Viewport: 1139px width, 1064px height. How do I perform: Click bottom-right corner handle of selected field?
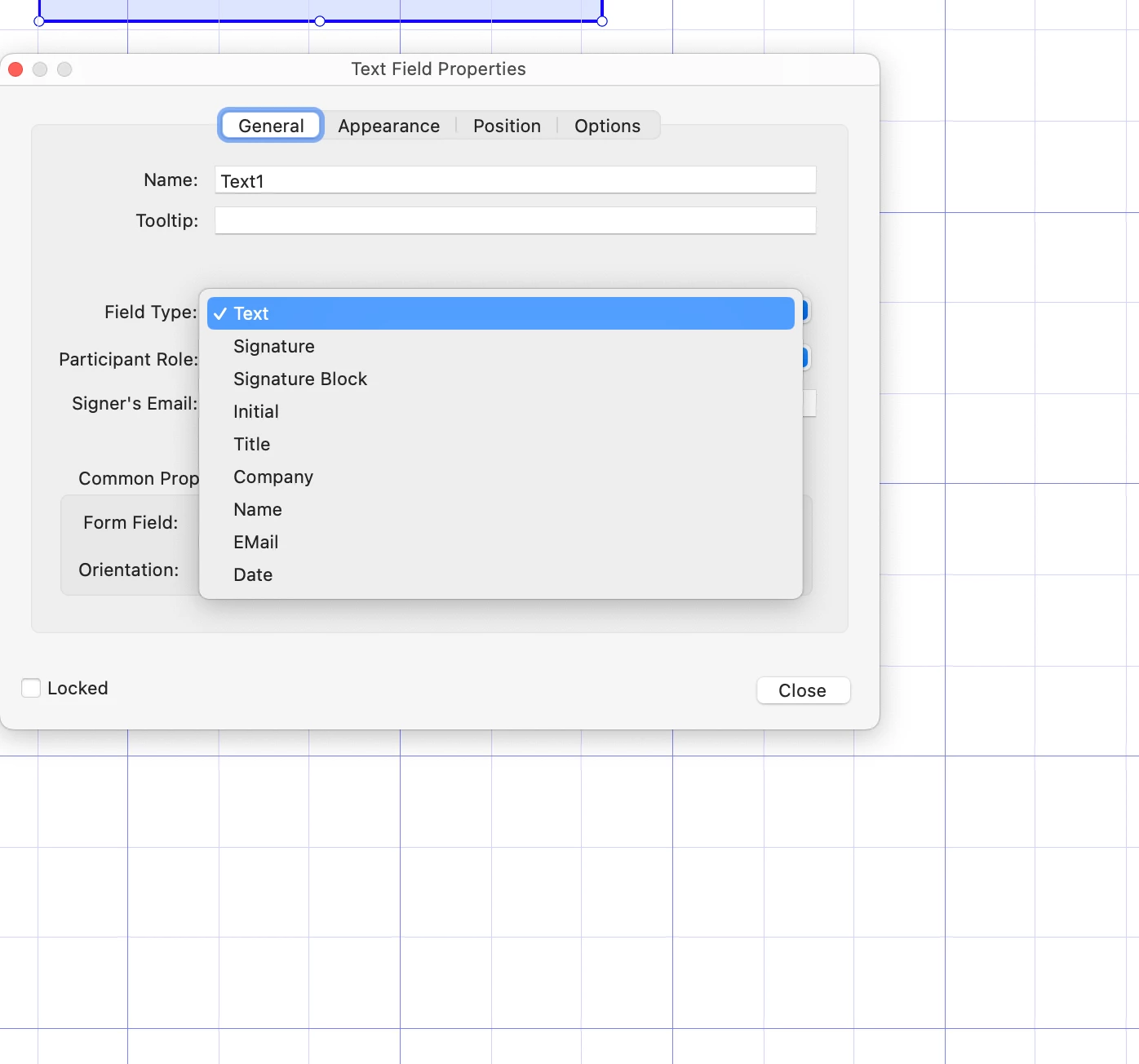[x=602, y=21]
